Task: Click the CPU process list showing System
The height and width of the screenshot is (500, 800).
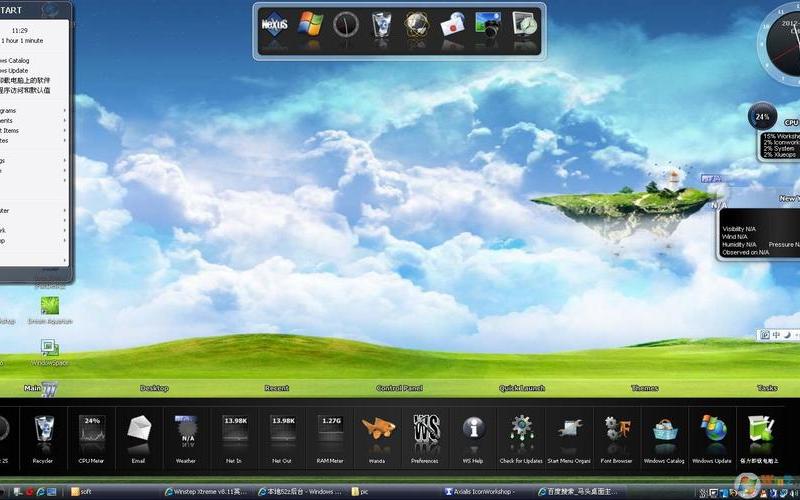Action: tap(779, 146)
